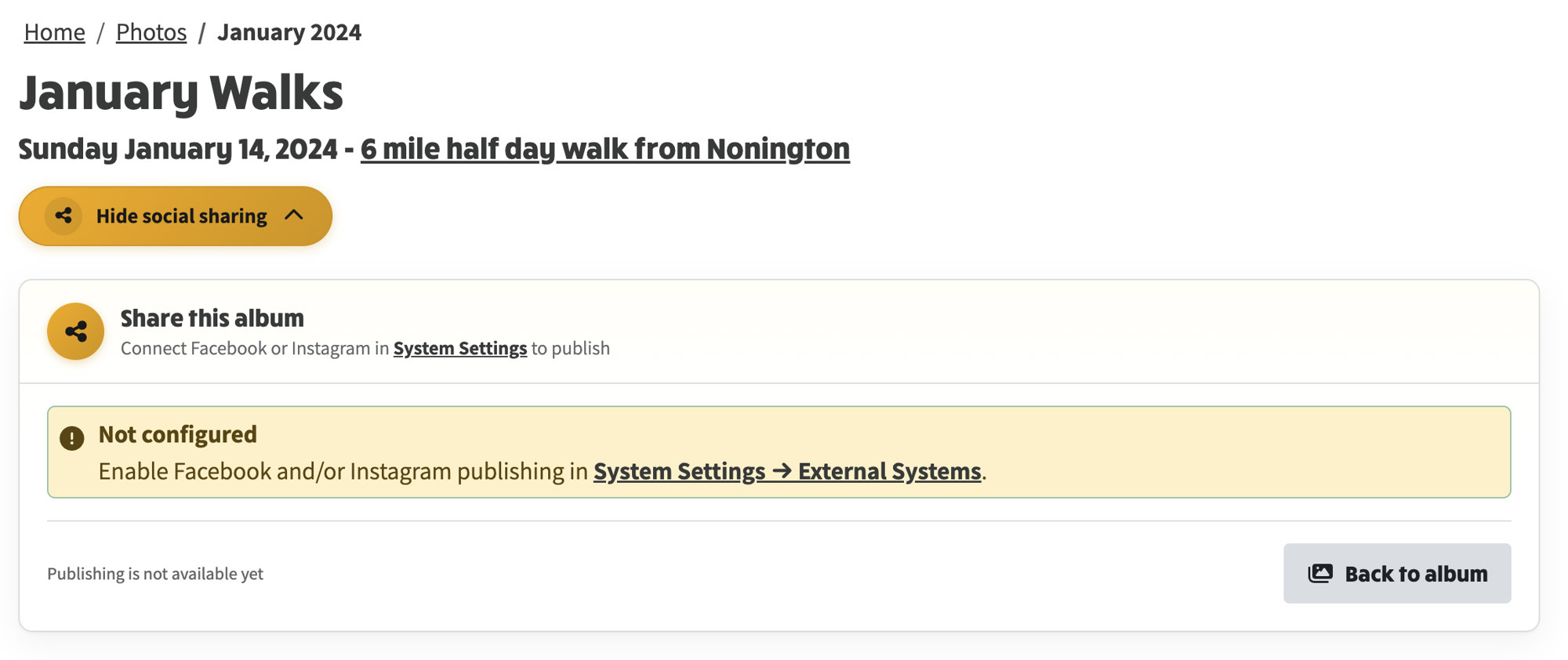This screenshot has height=660, width=1568.
Task: Click the Sunday January 14, 2024 date text
Action: coord(178,148)
